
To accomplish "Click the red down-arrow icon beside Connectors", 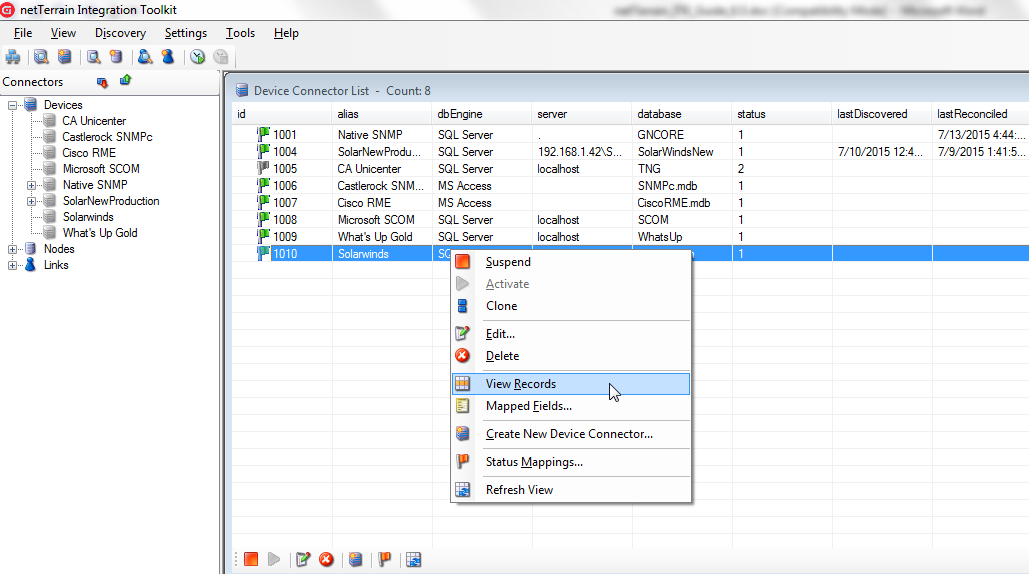I will [102, 82].
